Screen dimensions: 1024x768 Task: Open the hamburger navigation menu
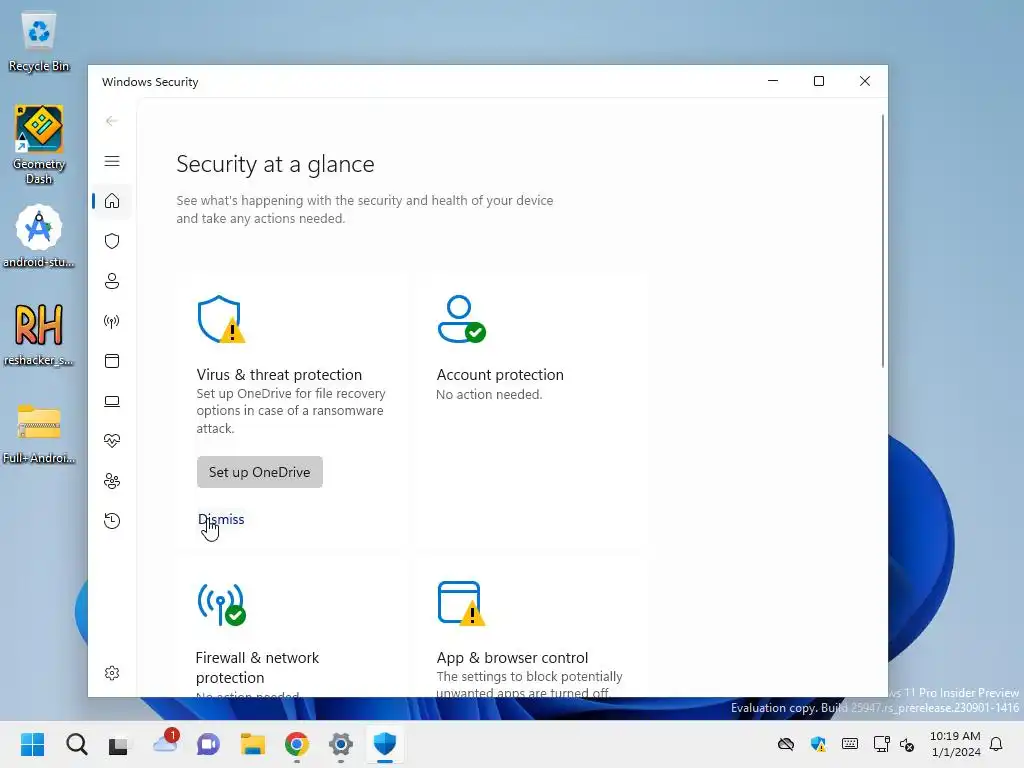click(112, 161)
